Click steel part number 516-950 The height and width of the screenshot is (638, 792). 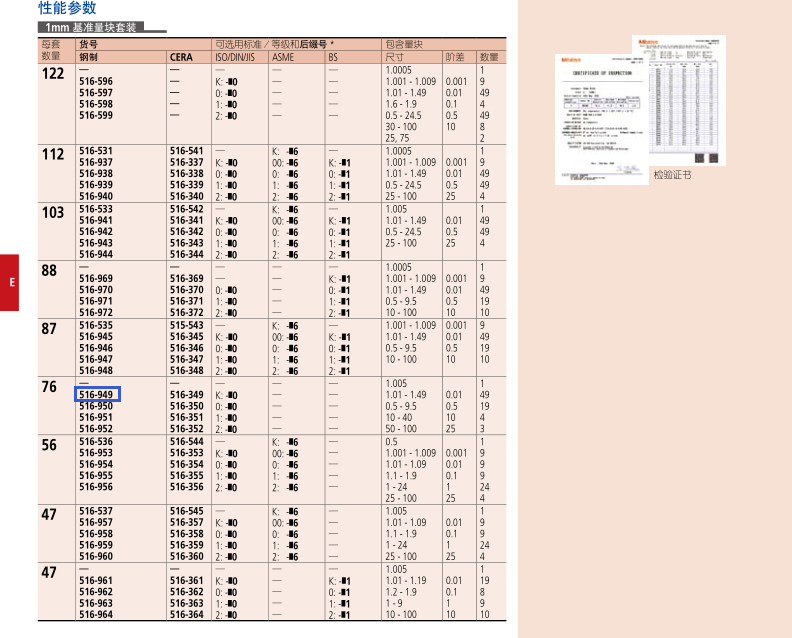96,406
